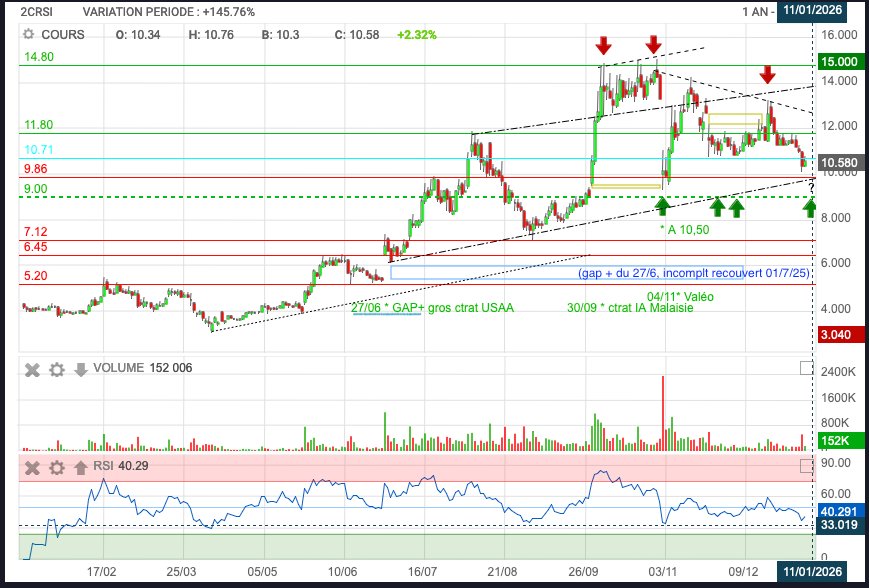Open RSI indicator settings gear
Screen dimensions: 869x588
tap(57, 468)
